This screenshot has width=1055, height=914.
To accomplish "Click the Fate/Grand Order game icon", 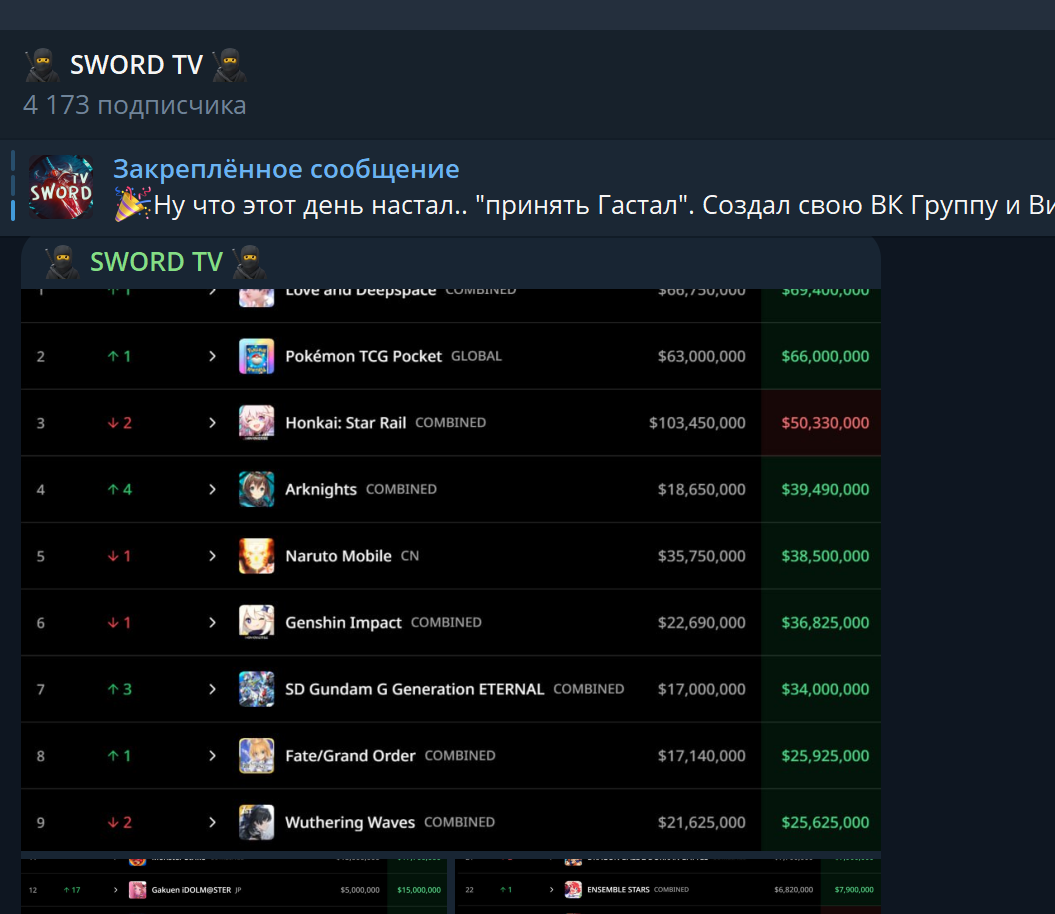I will (256, 756).
